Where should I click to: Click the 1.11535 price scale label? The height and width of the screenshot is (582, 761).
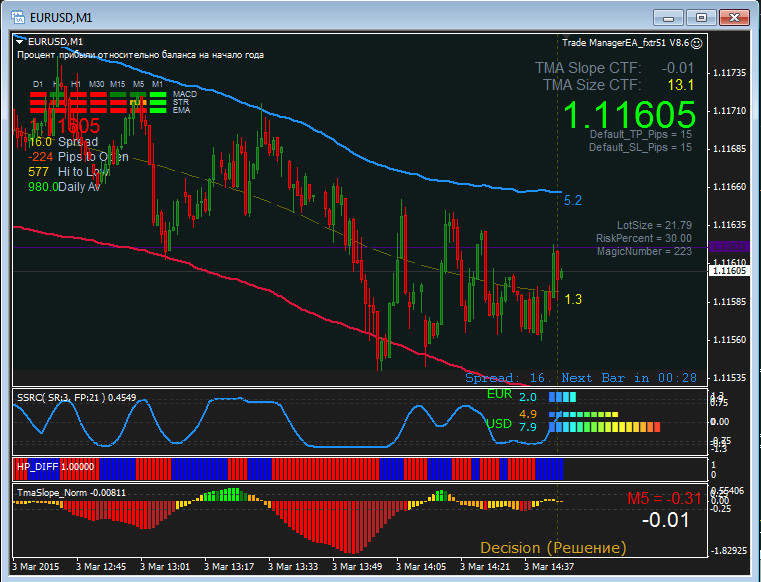point(729,378)
